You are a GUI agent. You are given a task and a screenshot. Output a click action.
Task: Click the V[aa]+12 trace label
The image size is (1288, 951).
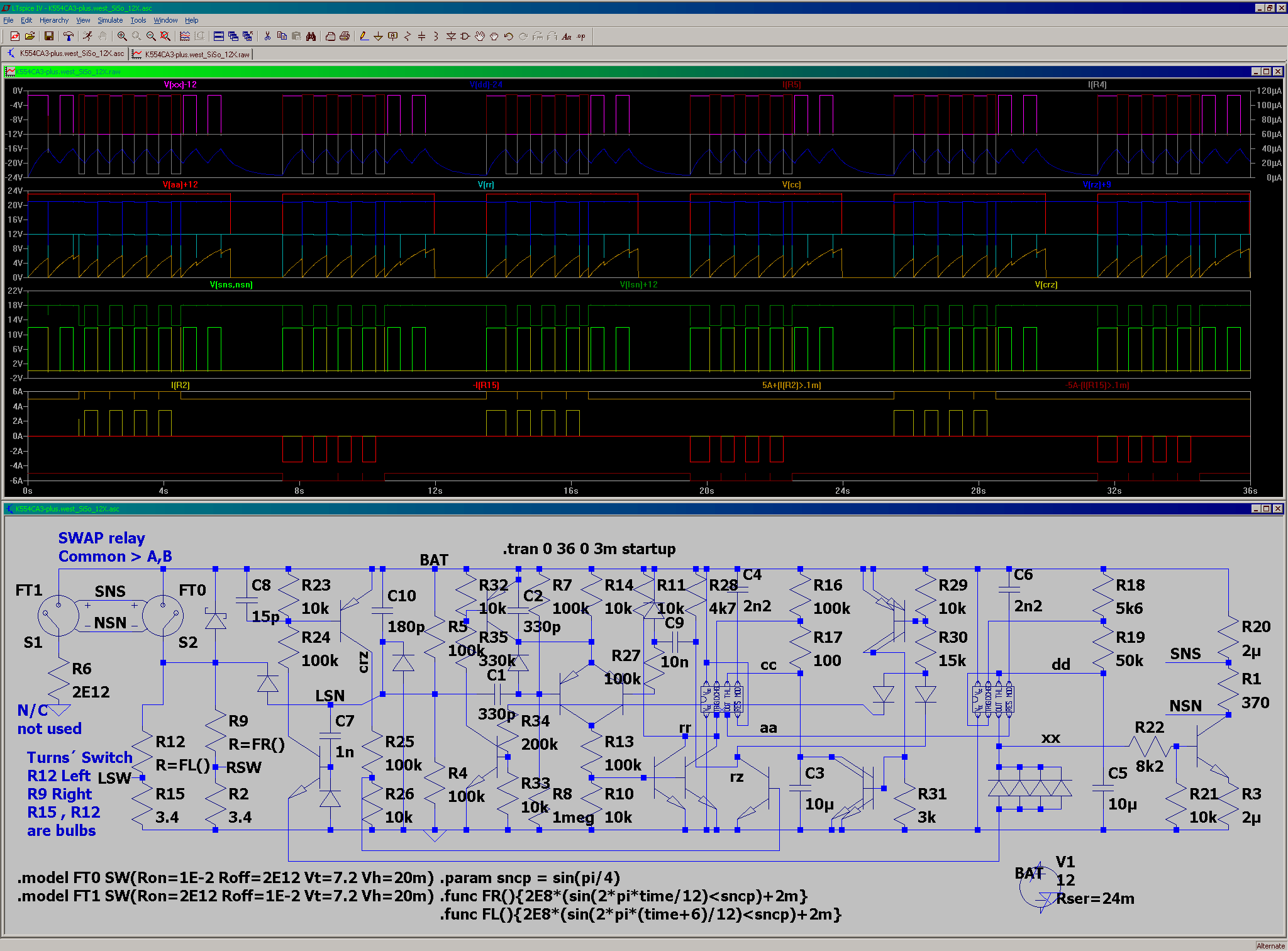click(180, 185)
